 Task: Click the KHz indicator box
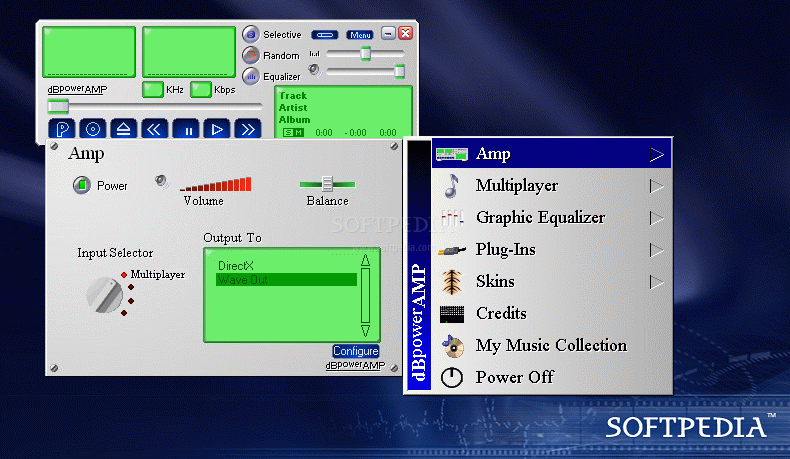pos(153,89)
